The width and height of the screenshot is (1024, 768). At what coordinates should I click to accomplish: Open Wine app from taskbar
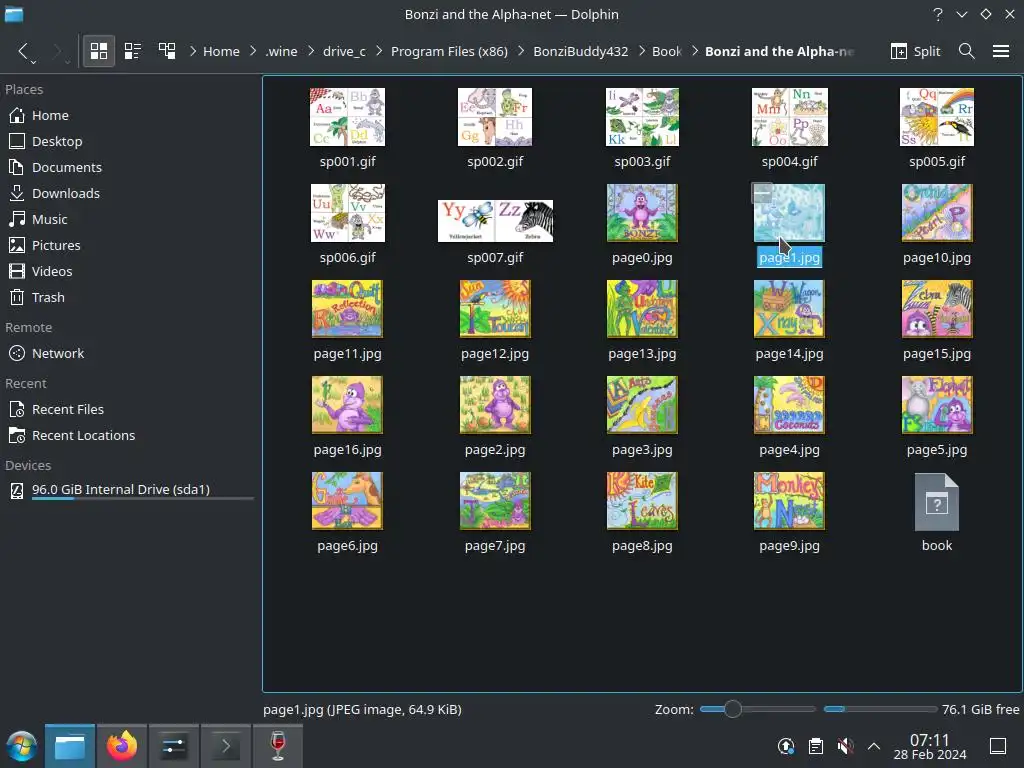[278, 746]
